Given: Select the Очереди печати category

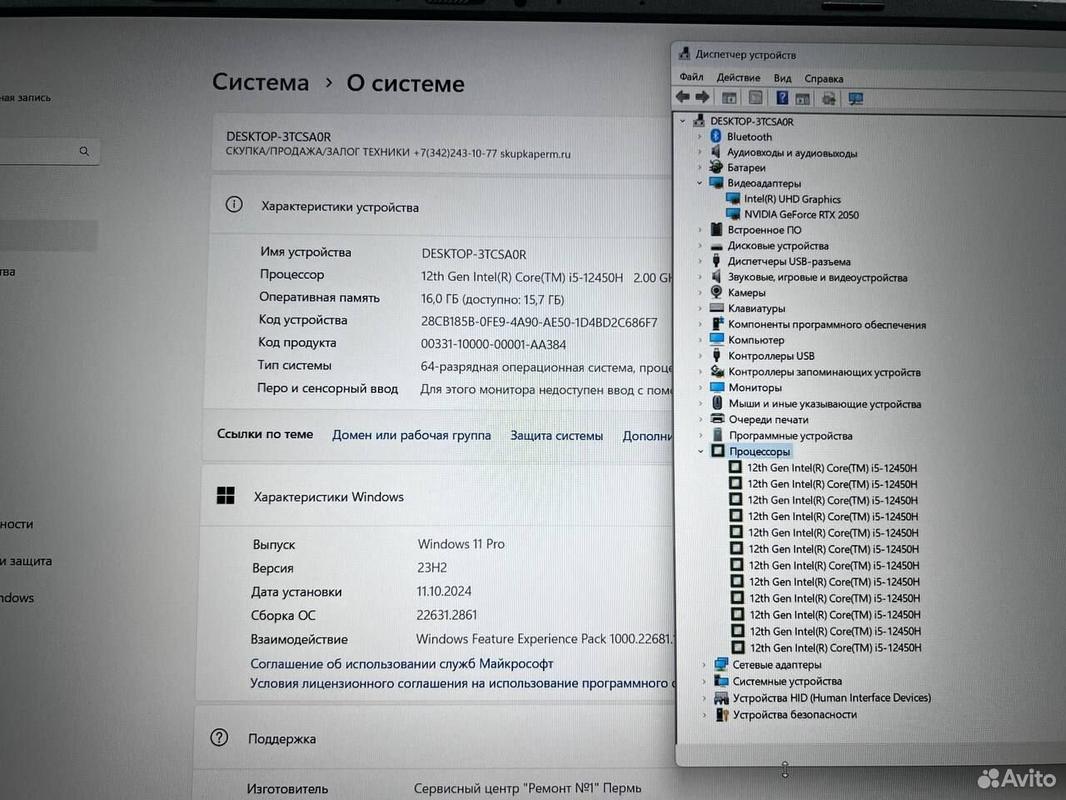Looking at the screenshot, I should [768, 419].
